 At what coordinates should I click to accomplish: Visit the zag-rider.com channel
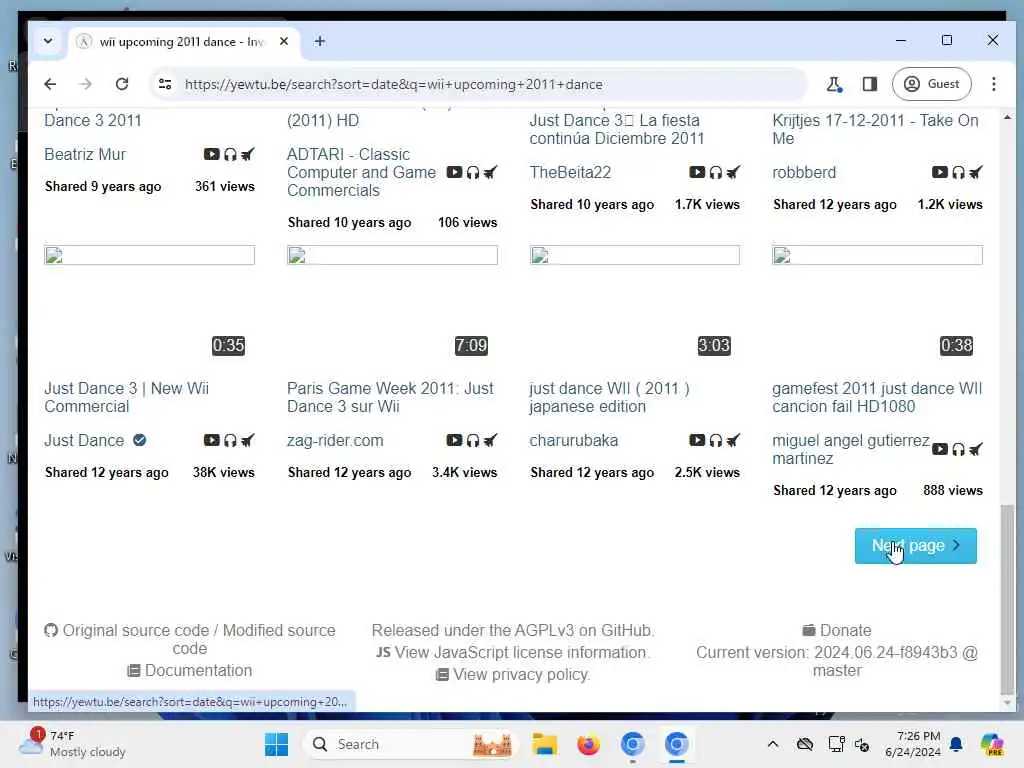point(335,440)
